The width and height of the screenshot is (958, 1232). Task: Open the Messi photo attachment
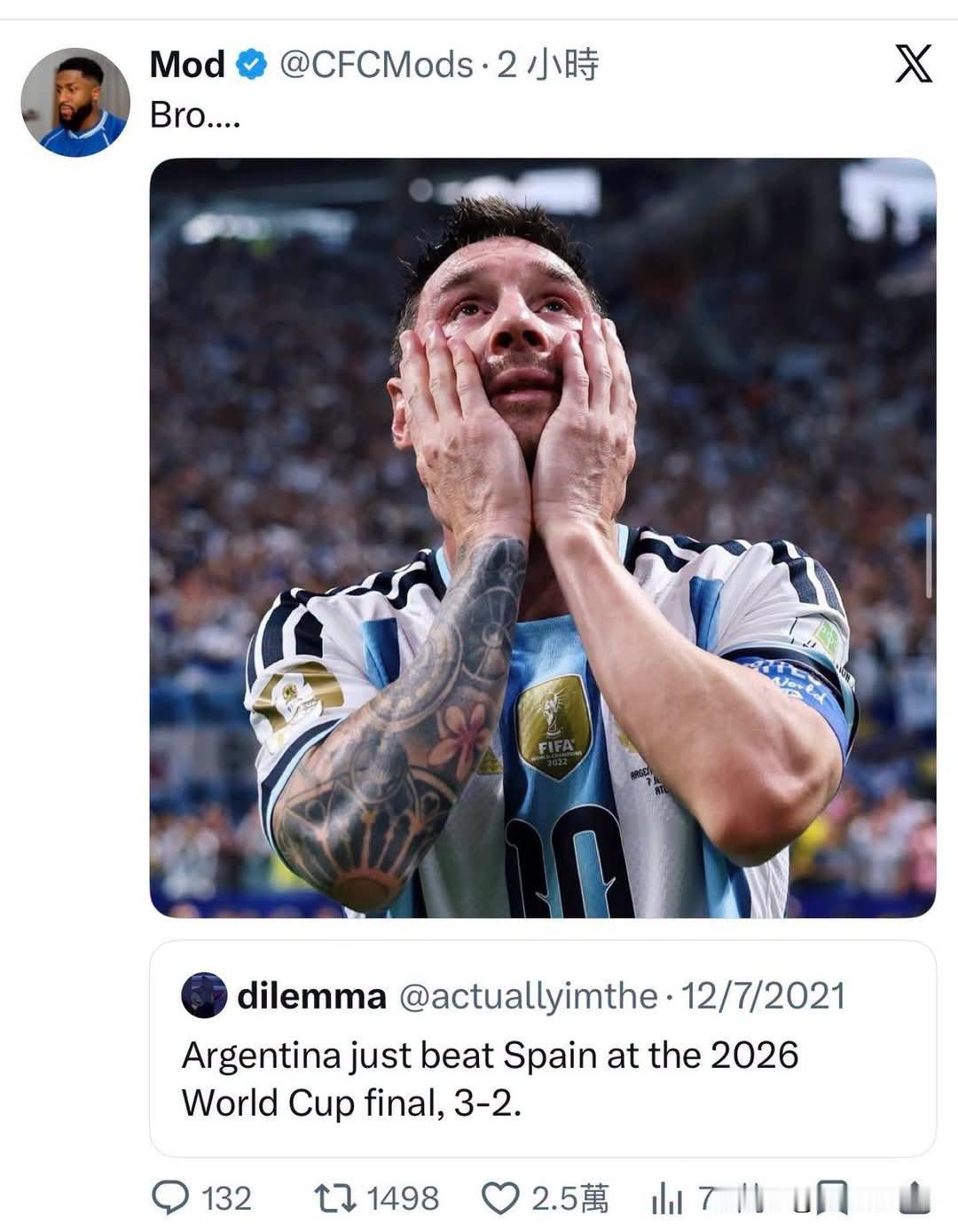click(x=543, y=538)
